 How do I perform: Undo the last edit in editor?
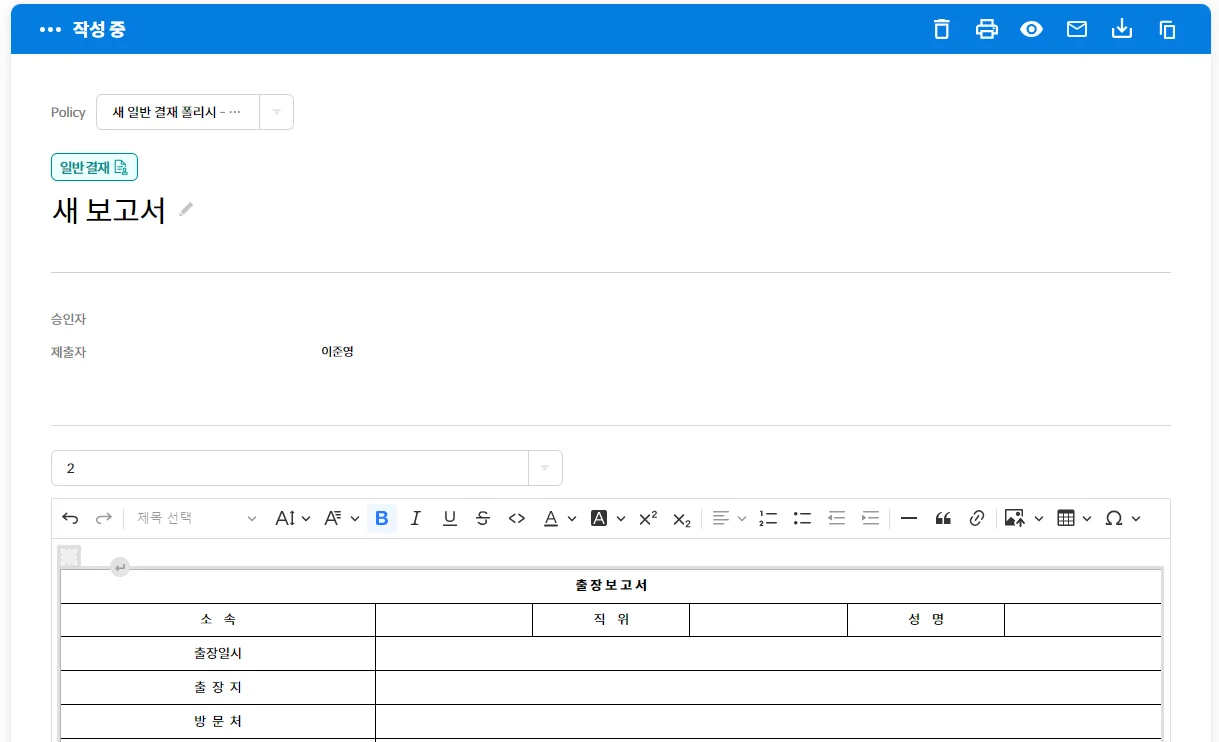coord(70,518)
